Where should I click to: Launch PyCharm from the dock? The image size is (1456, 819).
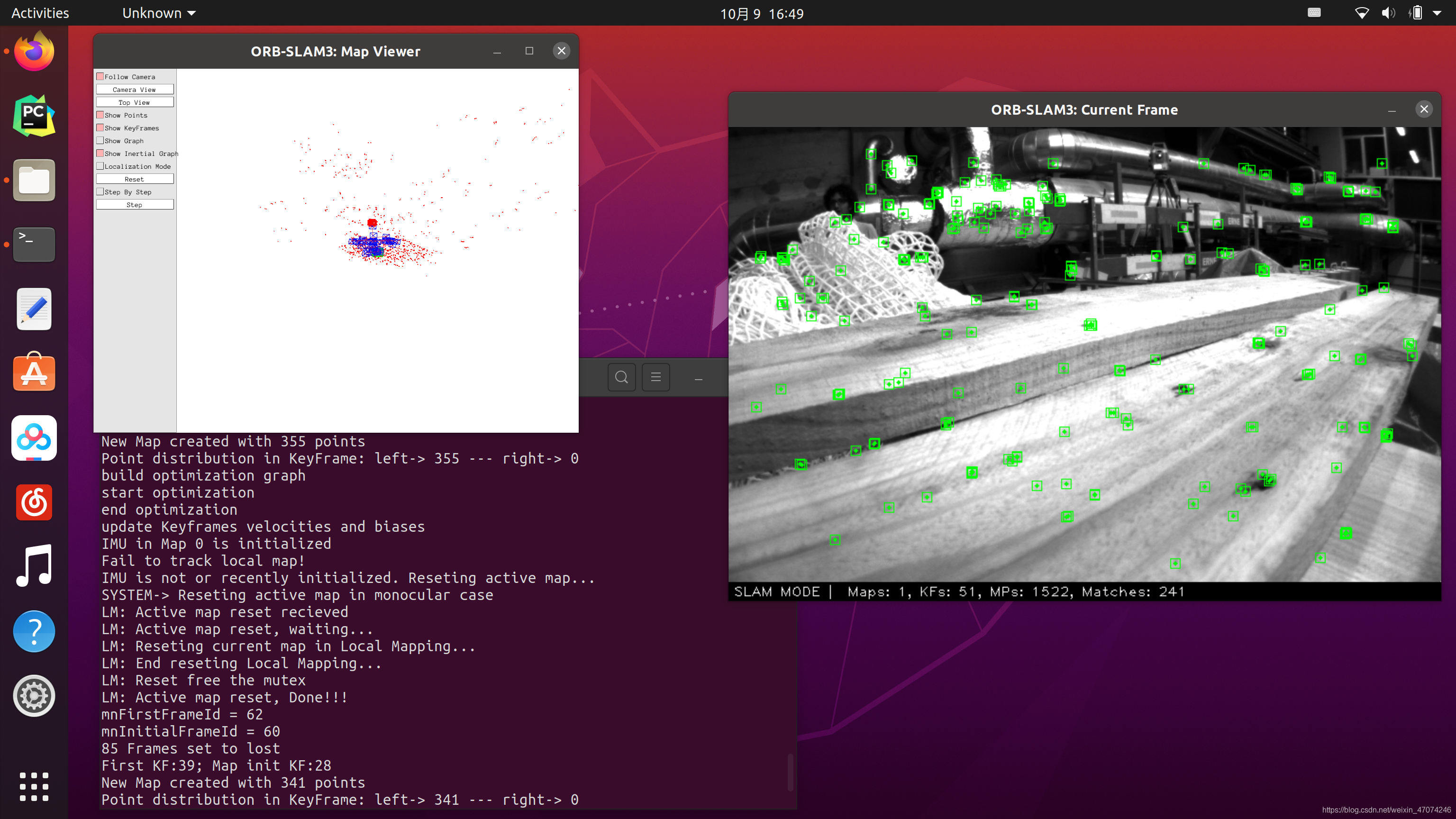tap(34, 116)
